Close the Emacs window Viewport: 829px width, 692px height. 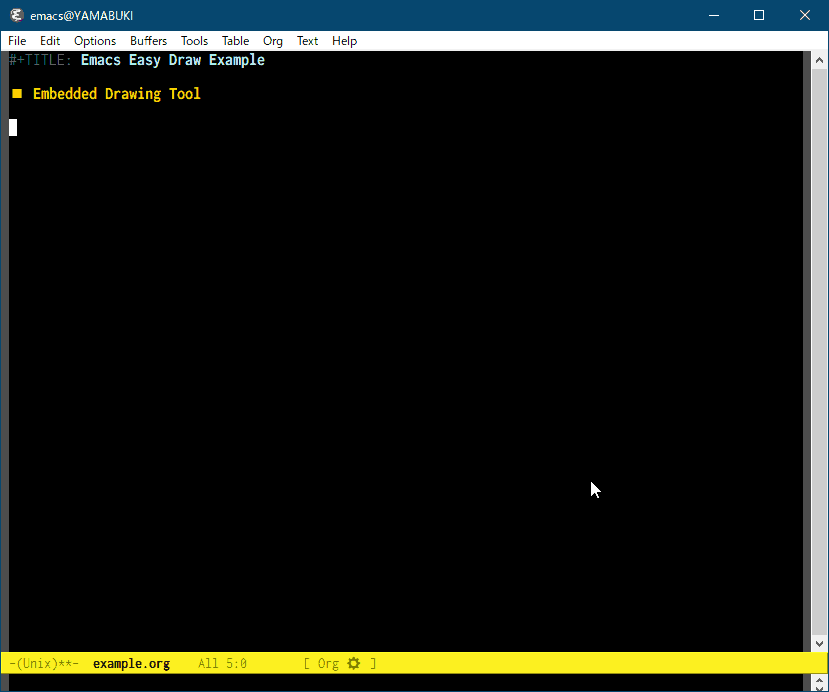805,15
